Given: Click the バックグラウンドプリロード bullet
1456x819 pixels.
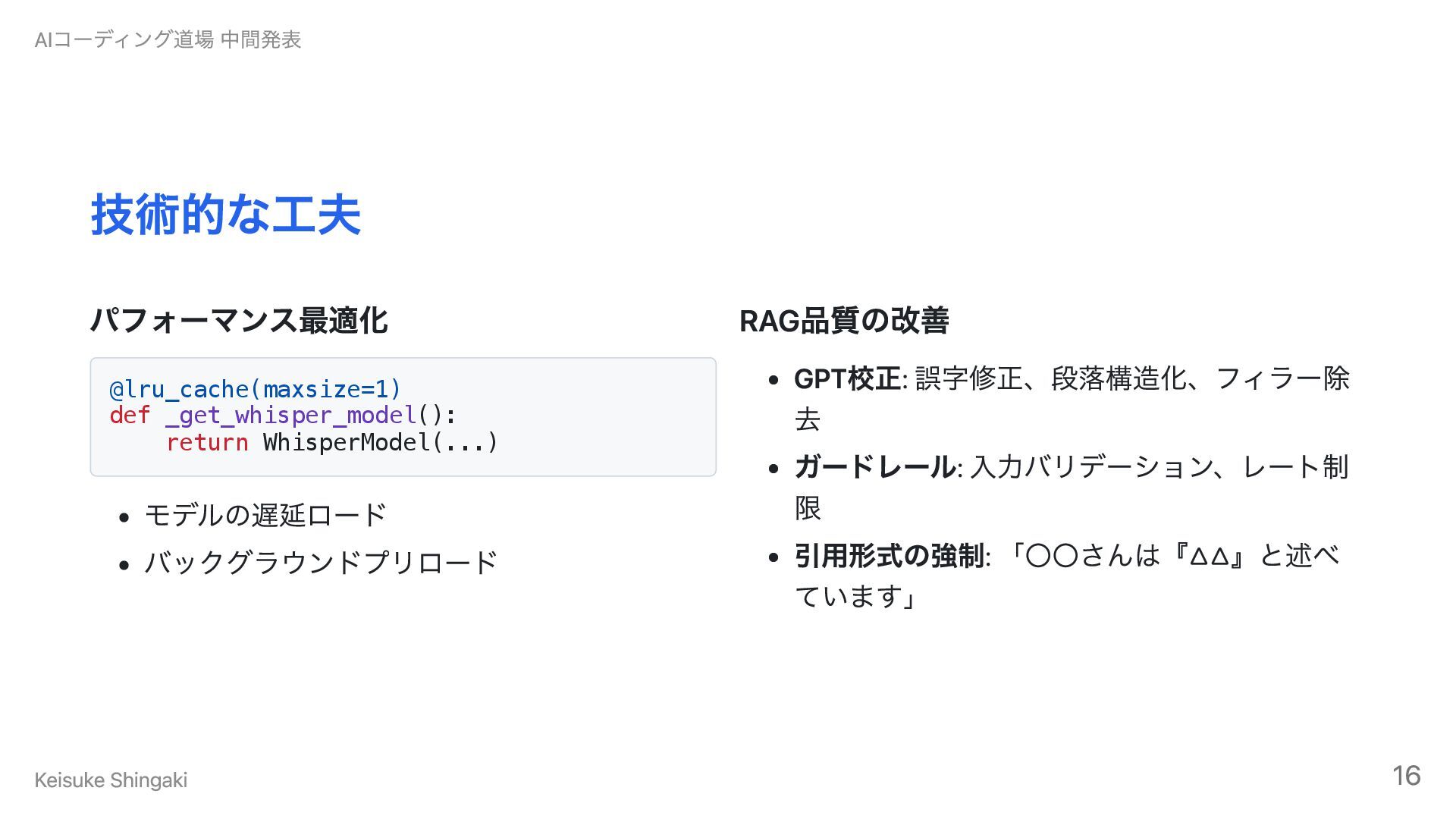Looking at the screenshot, I should pos(321,562).
